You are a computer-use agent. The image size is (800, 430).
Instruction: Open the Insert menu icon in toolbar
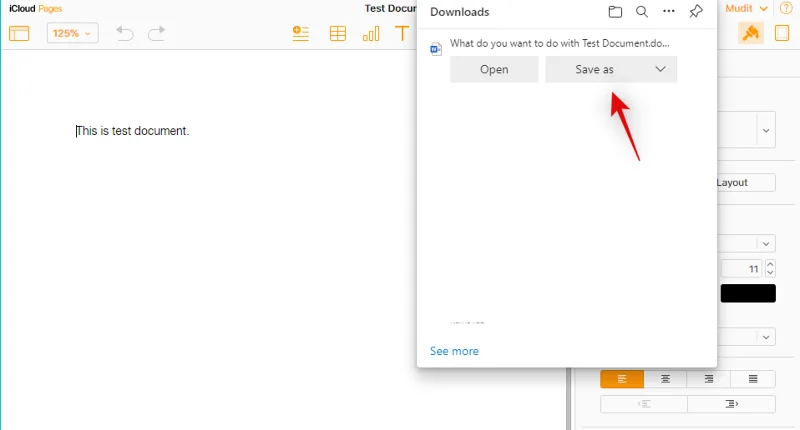[x=301, y=34]
